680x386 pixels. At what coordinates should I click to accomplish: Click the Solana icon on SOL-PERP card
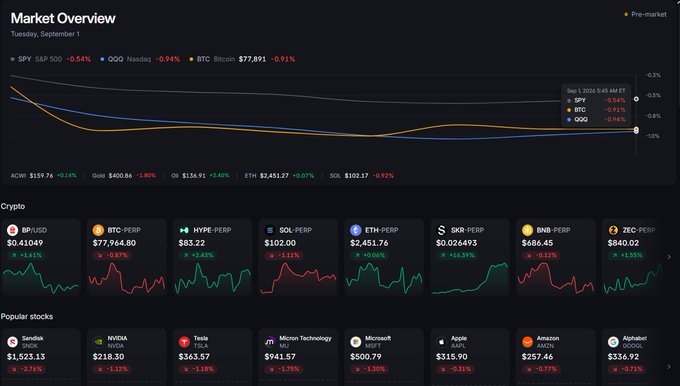(x=270, y=230)
